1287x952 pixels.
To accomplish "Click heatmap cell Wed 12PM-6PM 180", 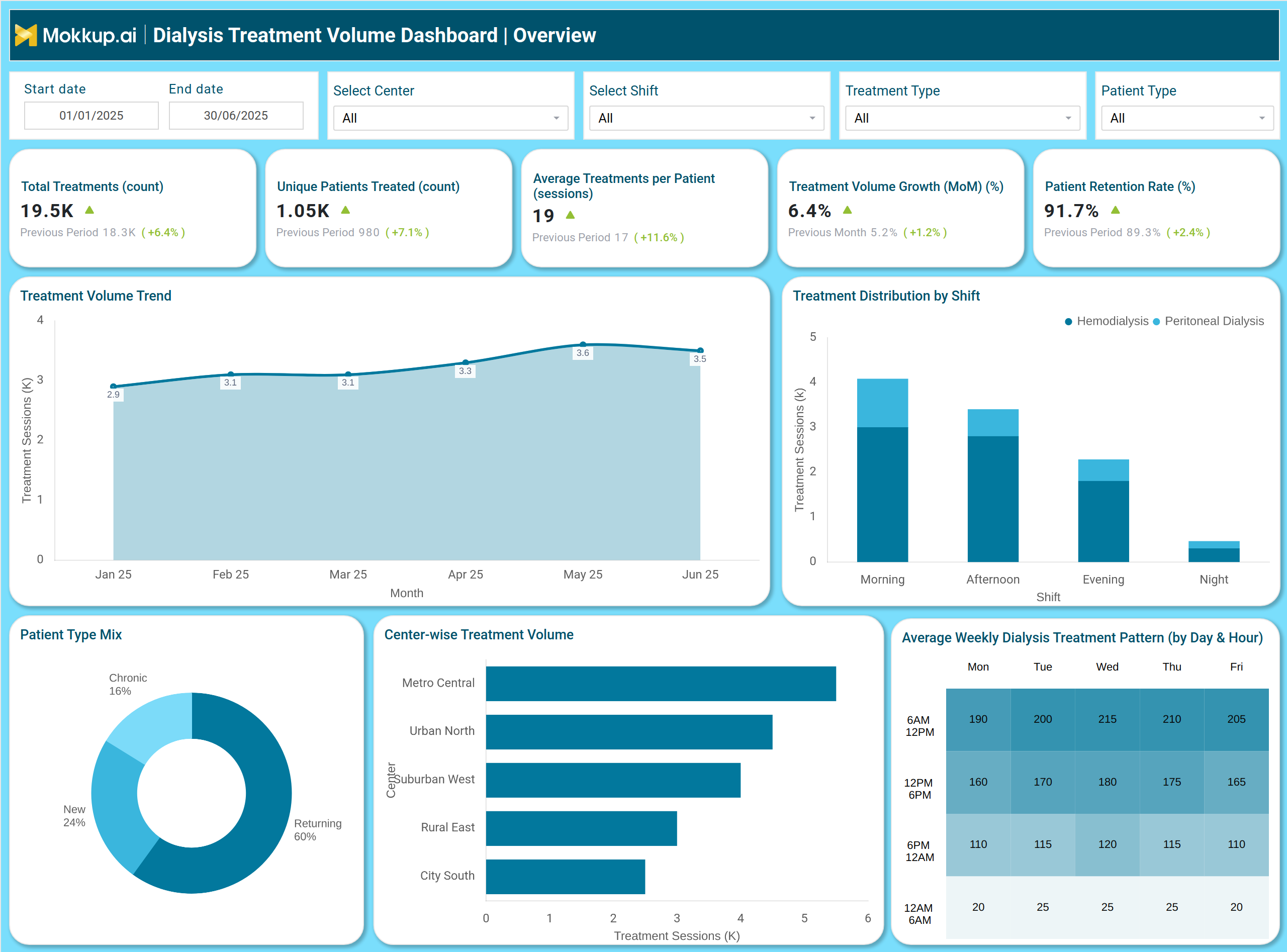I will coord(1107,782).
